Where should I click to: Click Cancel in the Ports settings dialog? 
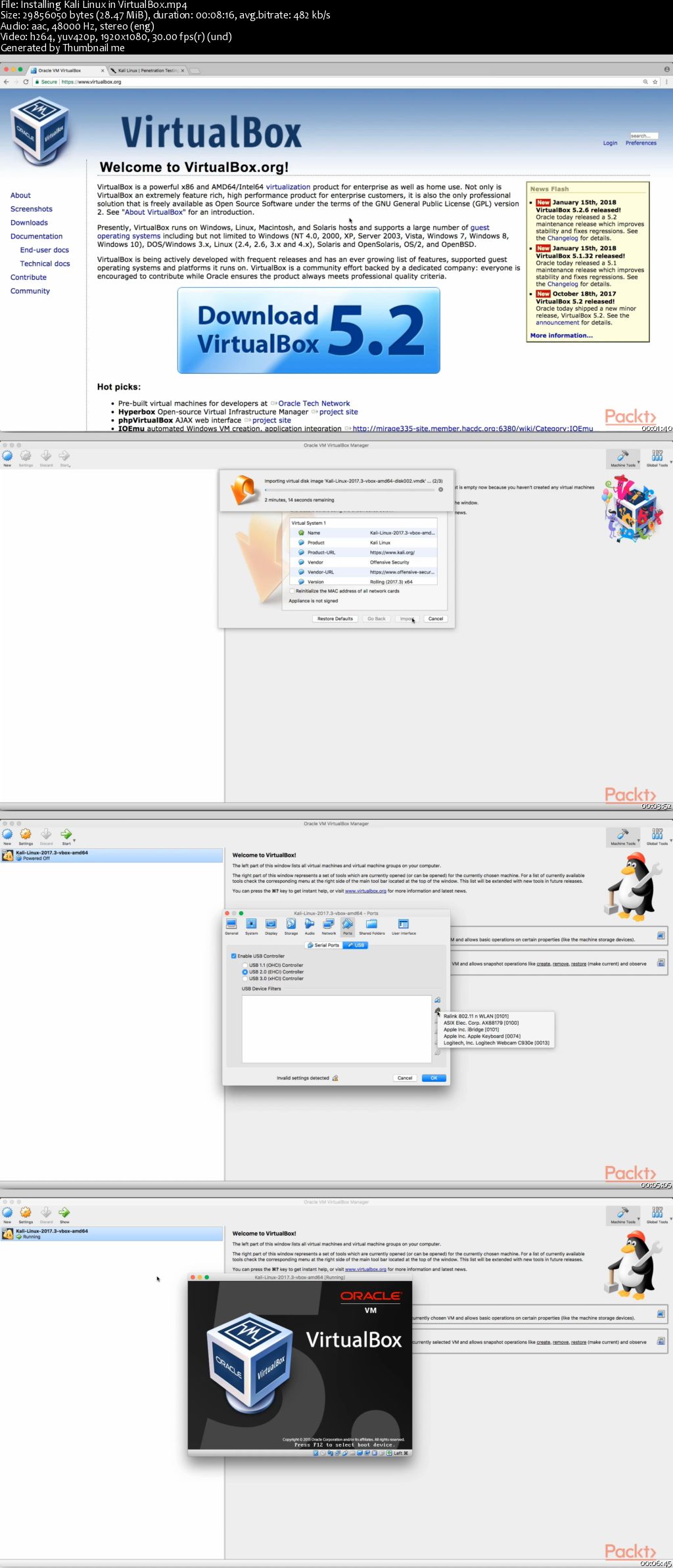click(x=405, y=1078)
